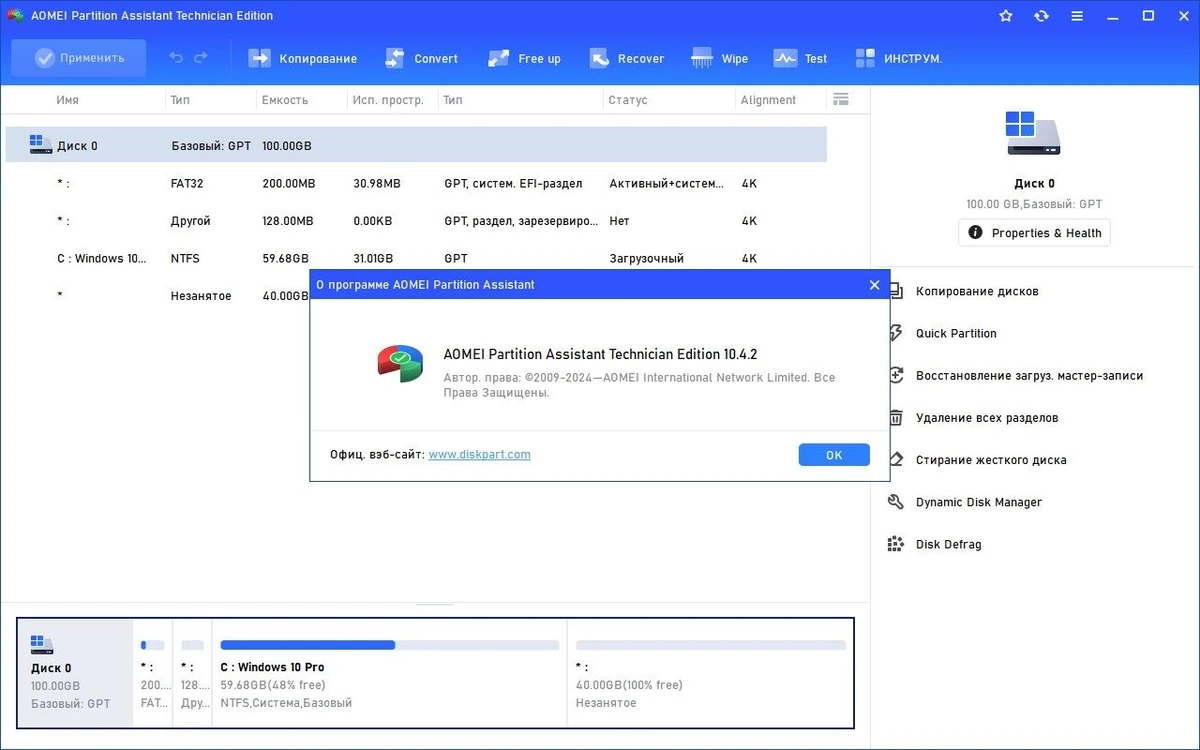The height and width of the screenshot is (750, 1200).
Task: Click the Alignment column header
Action: [x=768, y=100]
